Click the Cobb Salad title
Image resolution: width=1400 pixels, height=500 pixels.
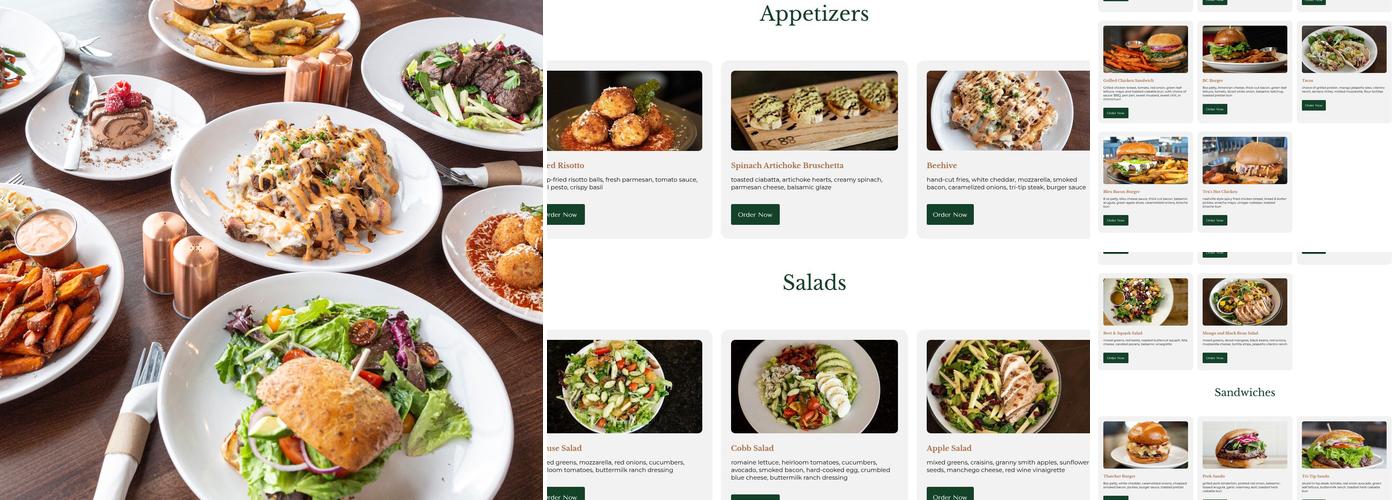pyautogui.click(x=752, y=448)
